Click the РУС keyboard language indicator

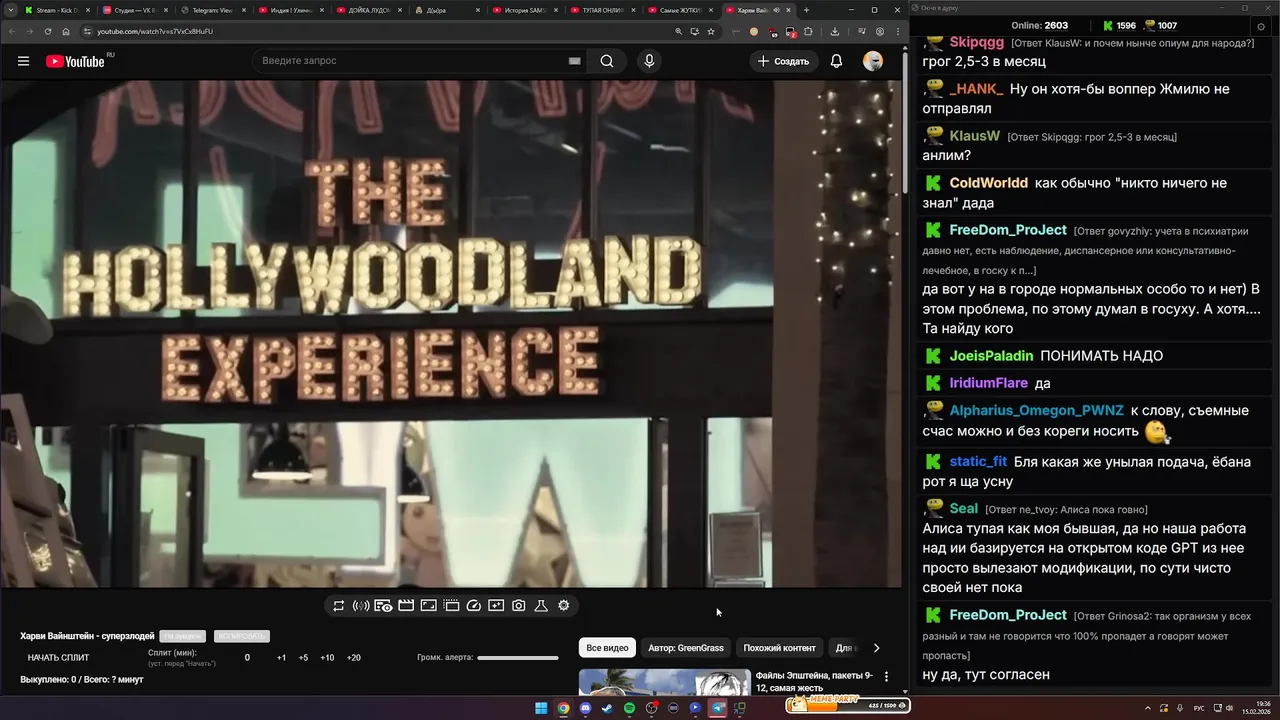point(1199,708)
